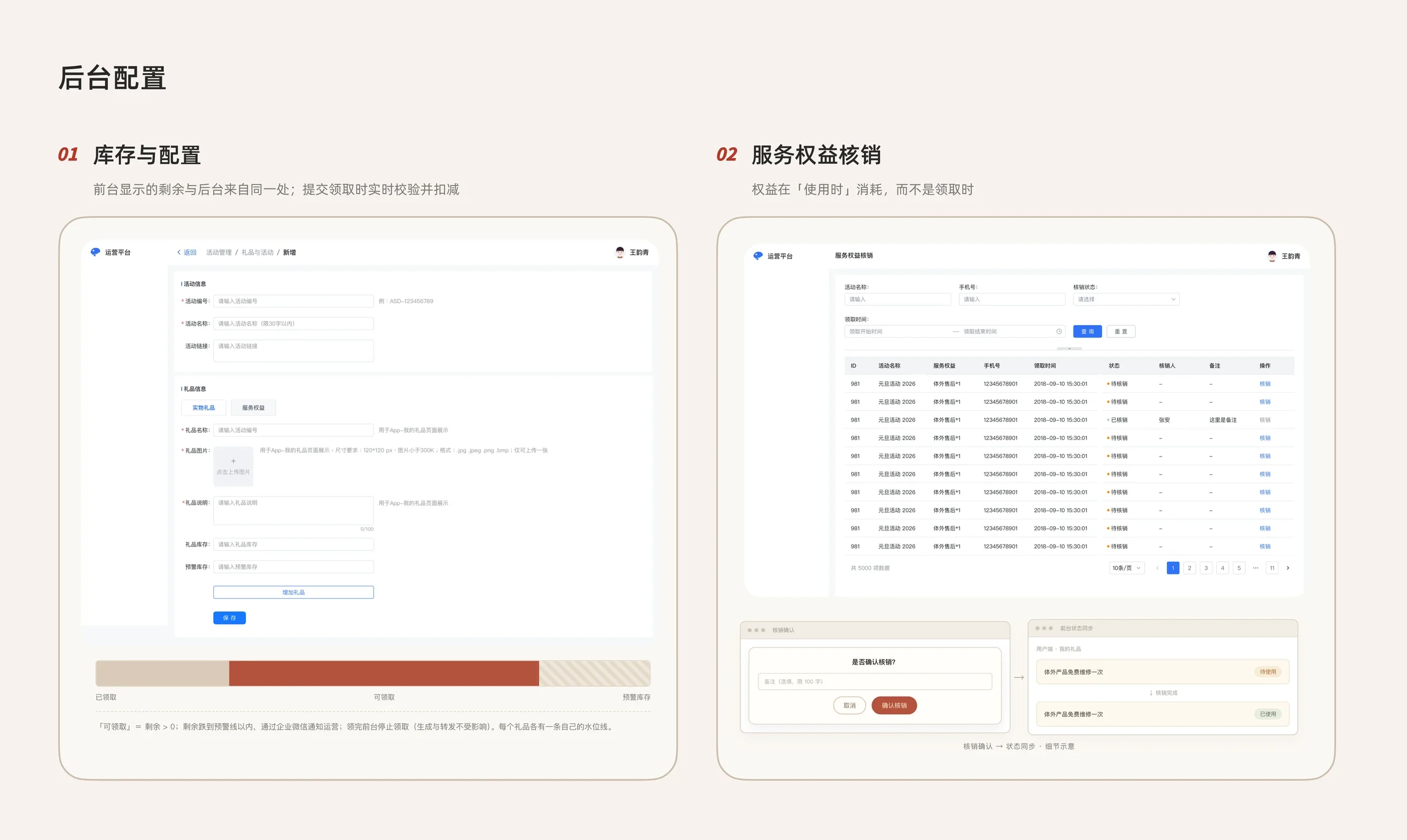Screen dimensions: 1407x840
Task: Focus the 活动名称 field in left form
Action: (293, 324)
